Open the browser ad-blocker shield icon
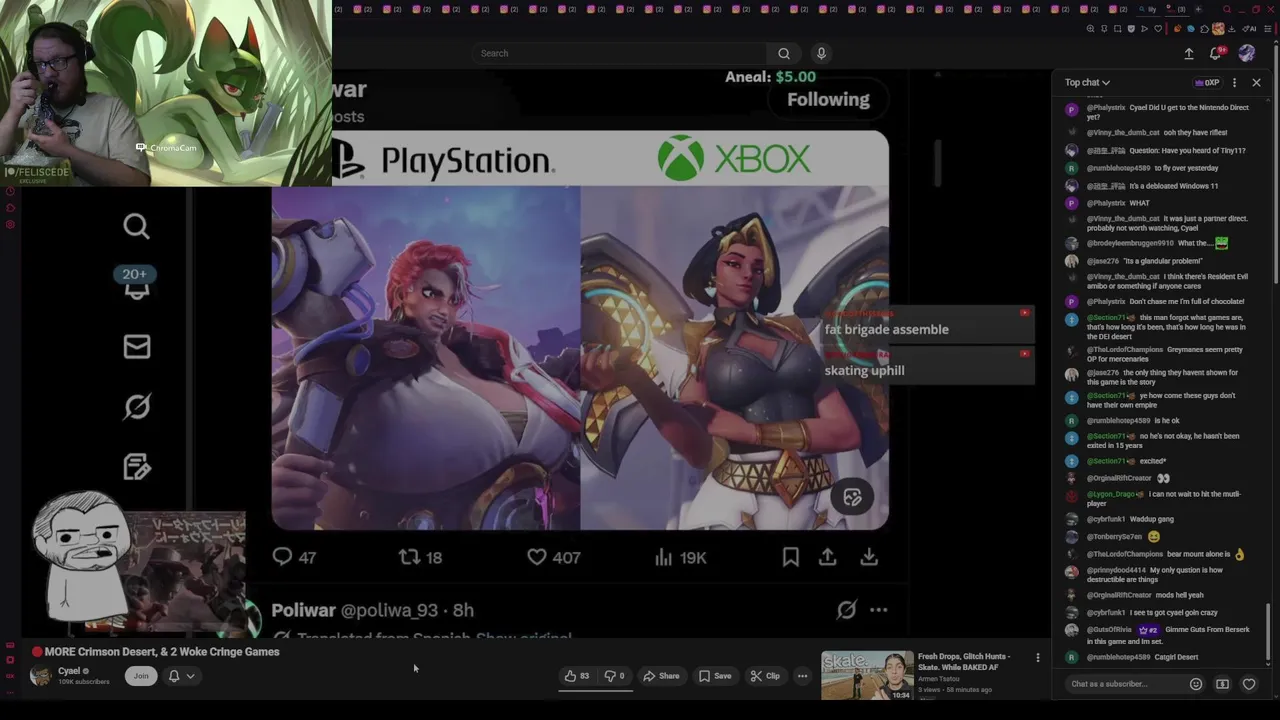The width and height of the screenshot is (1280, 720). pyautogui.click(x=1131, y=29)
